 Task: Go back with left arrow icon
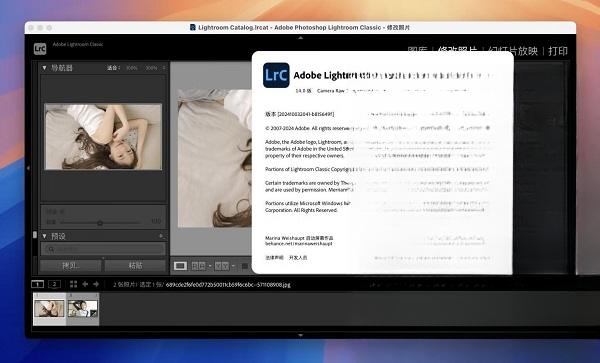(85, 284)
